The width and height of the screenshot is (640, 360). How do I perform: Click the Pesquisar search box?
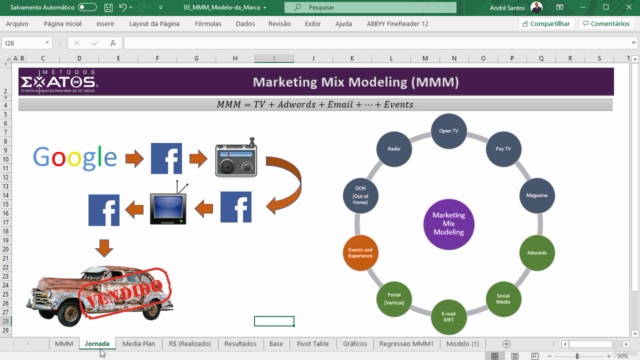(370, 7)
